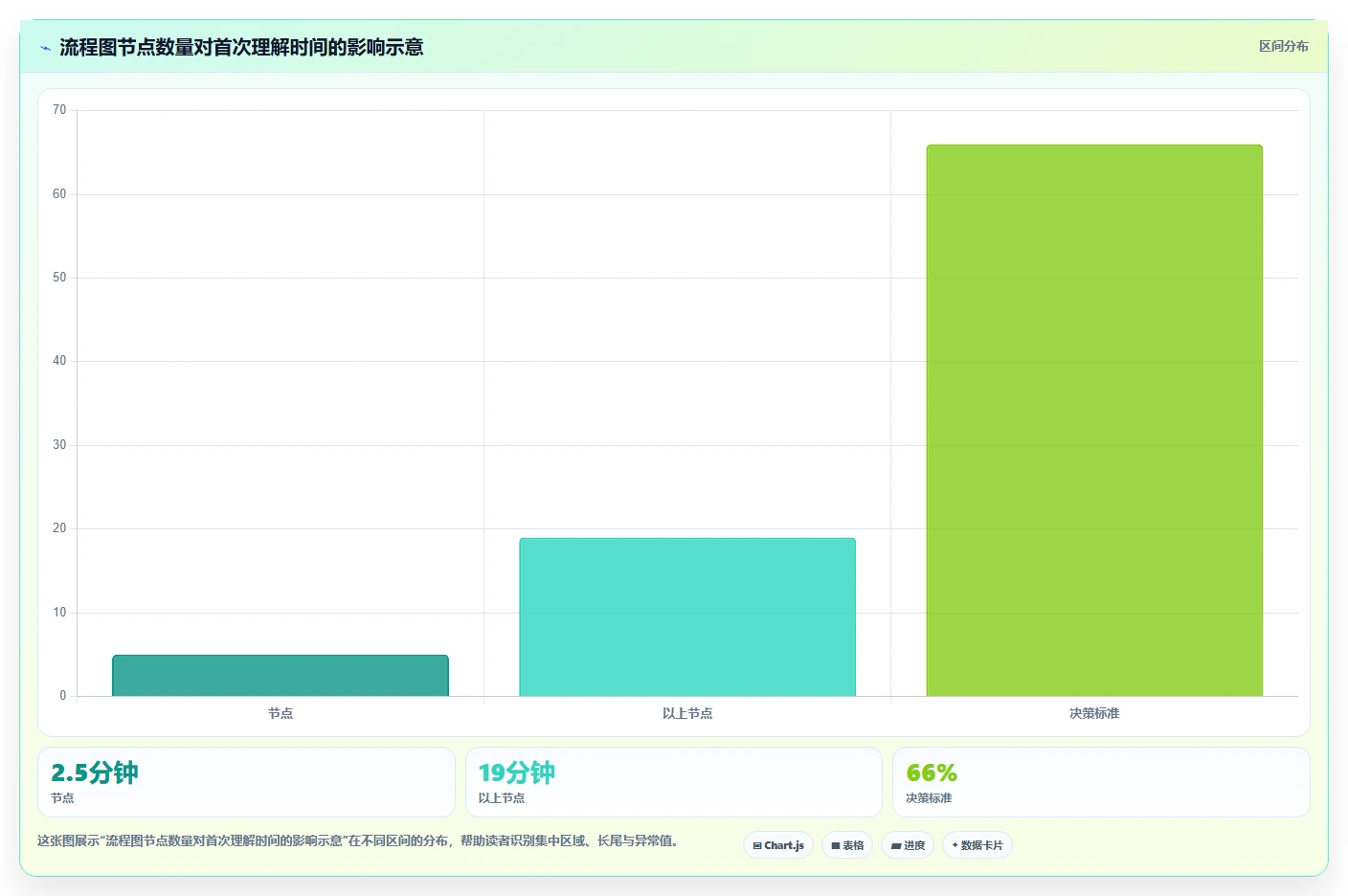Open the 66% 决策标准 stat card
The image size is (1348, 896).
[1101, 782]
